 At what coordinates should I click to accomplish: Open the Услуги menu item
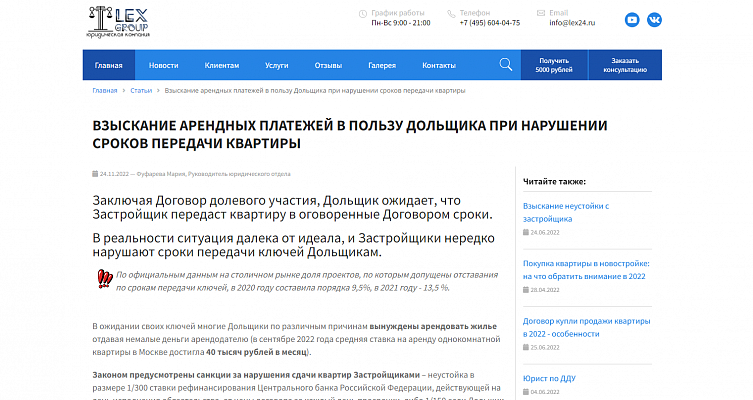[x=277, y=65]
